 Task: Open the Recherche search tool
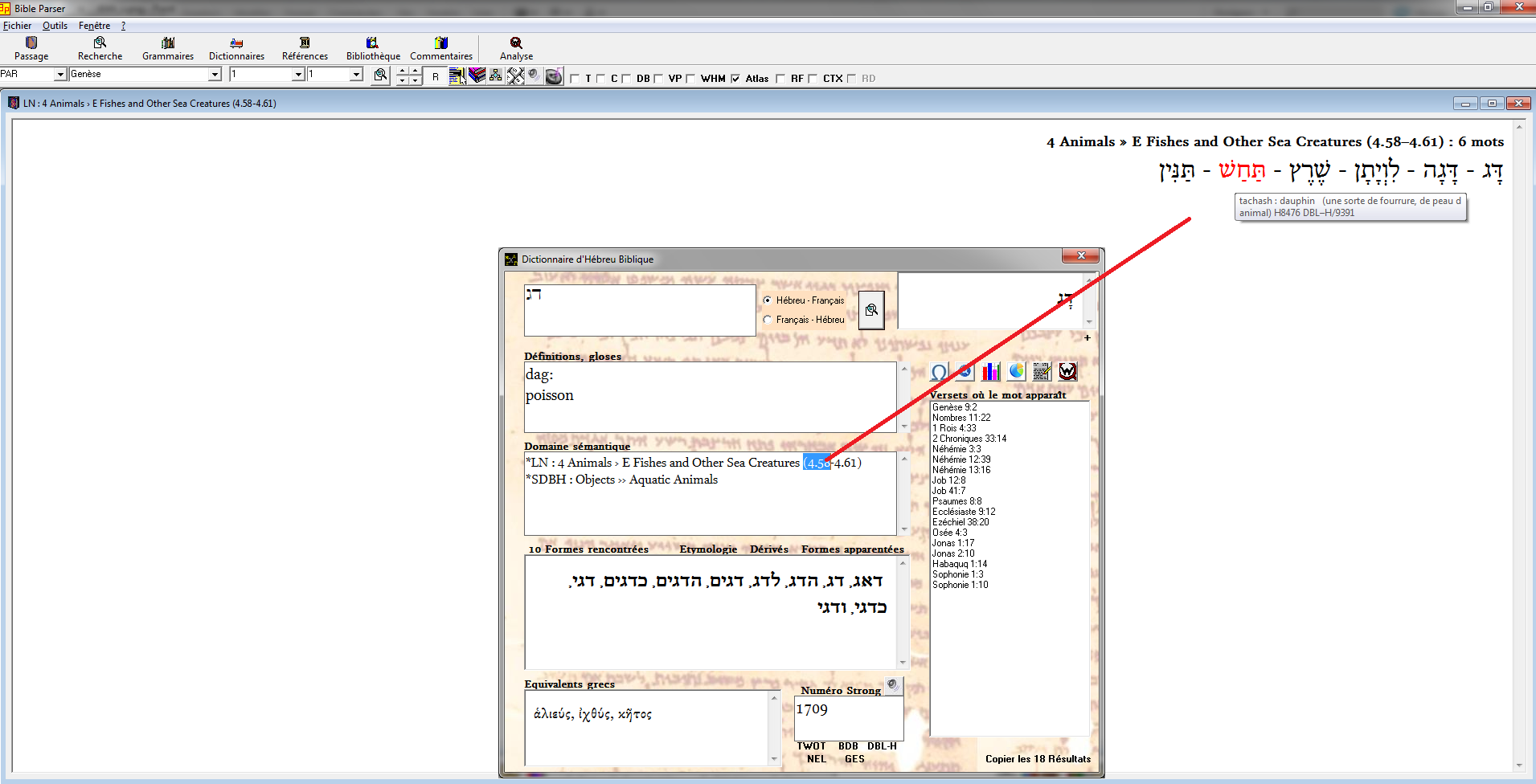click(x=100, y=48)
